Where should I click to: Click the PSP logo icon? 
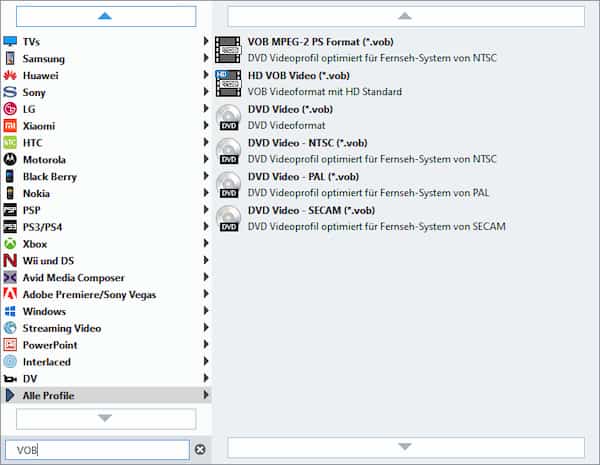pos(10,210)
